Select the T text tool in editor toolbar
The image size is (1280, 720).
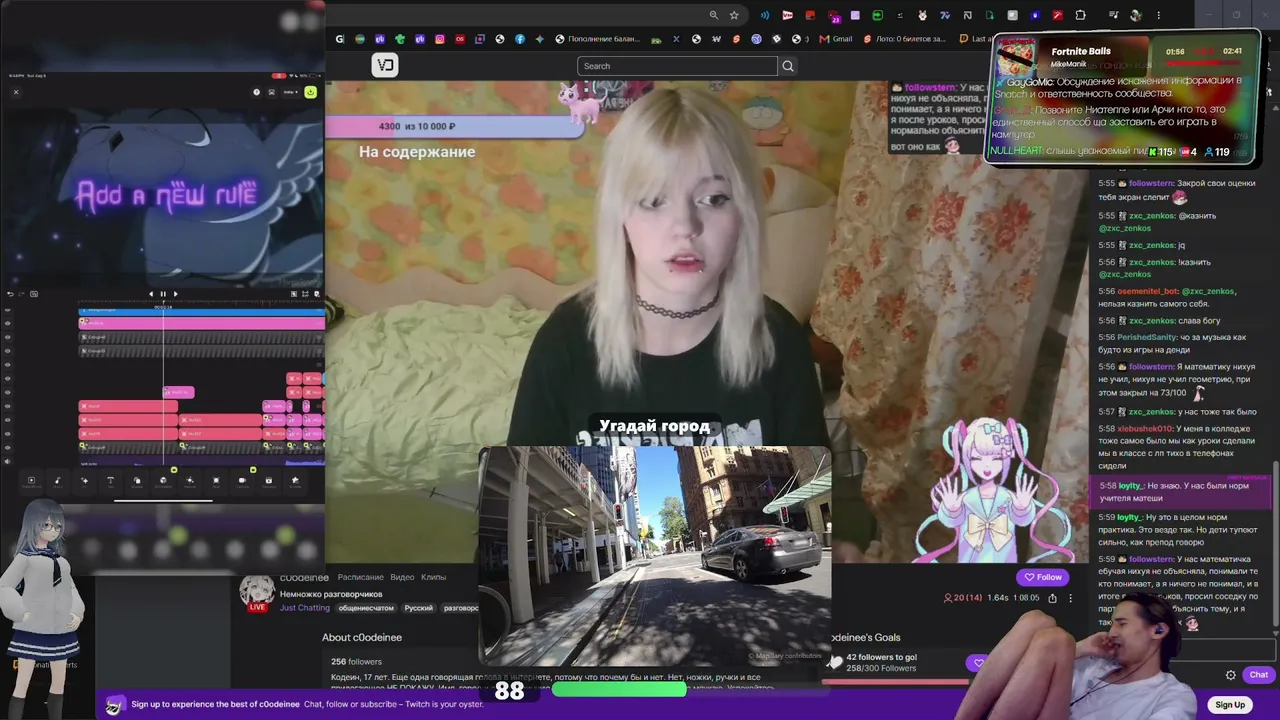[110, 481]
